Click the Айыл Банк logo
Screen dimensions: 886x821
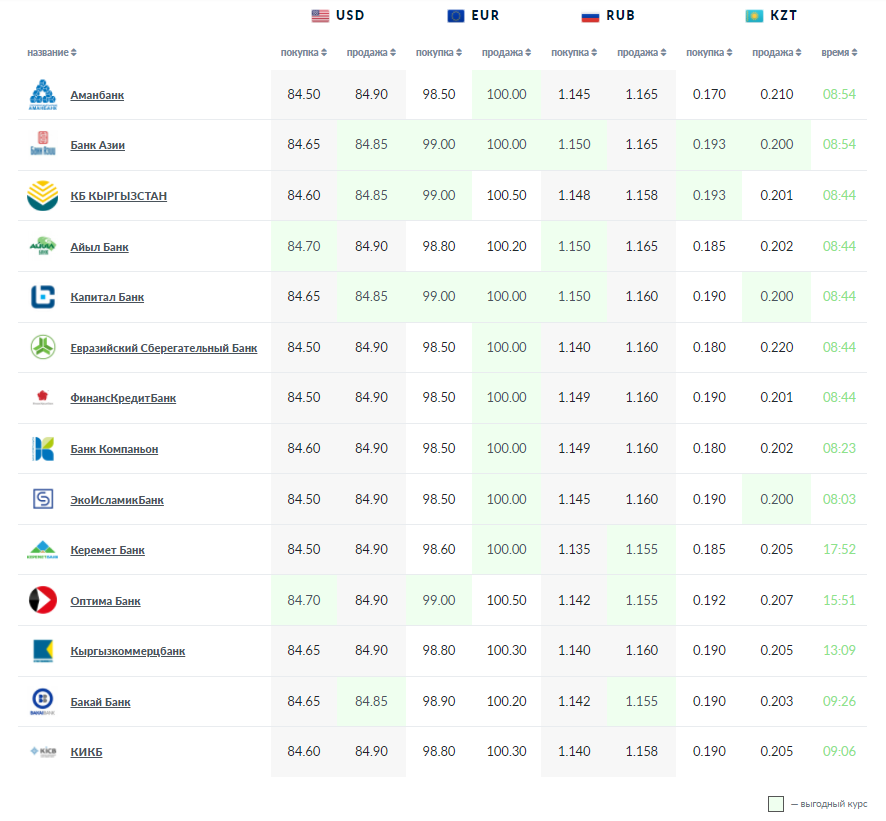[43, 246]
